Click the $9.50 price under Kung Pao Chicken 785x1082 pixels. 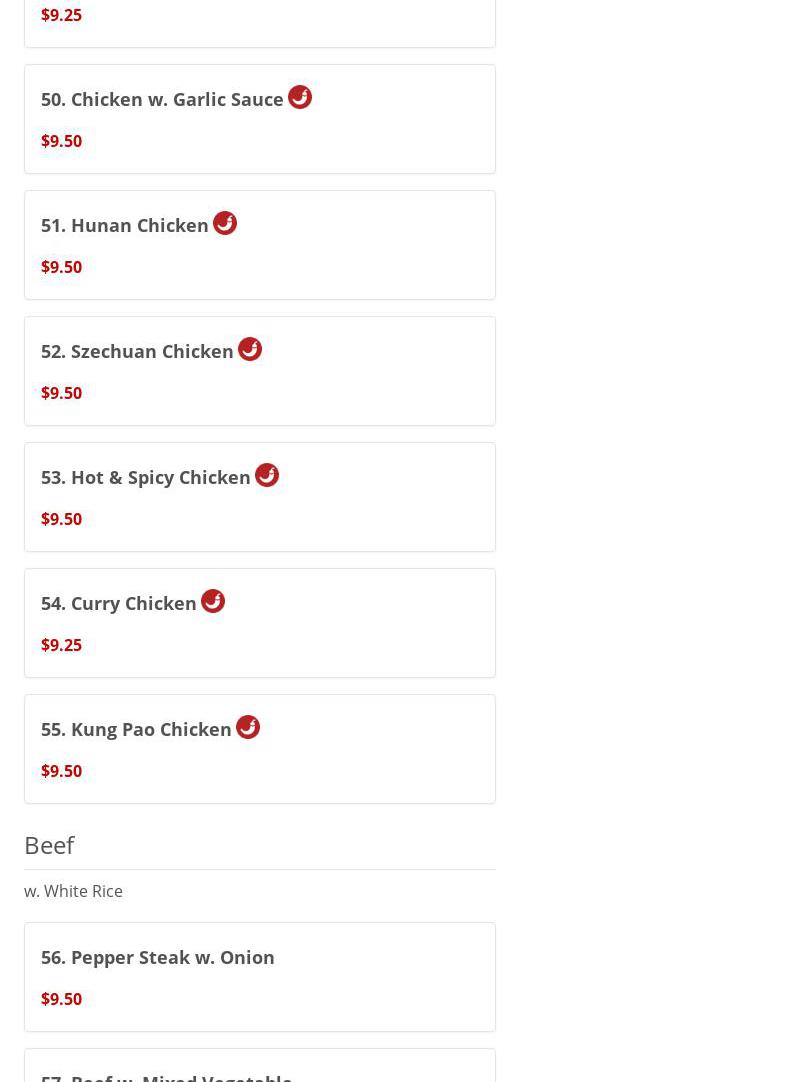(61, 771)
